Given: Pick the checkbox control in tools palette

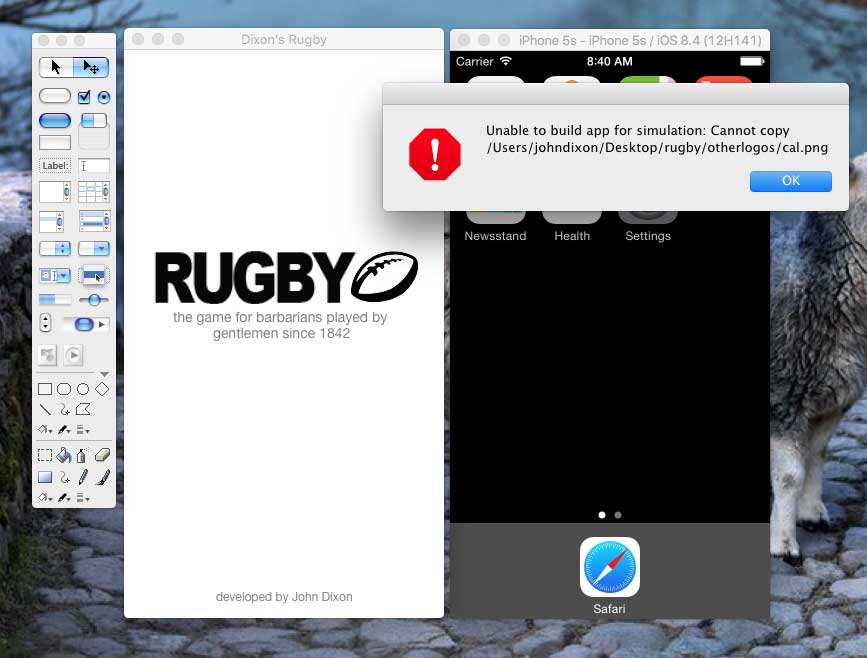Looking at the screenshot, I should [84, 97].
